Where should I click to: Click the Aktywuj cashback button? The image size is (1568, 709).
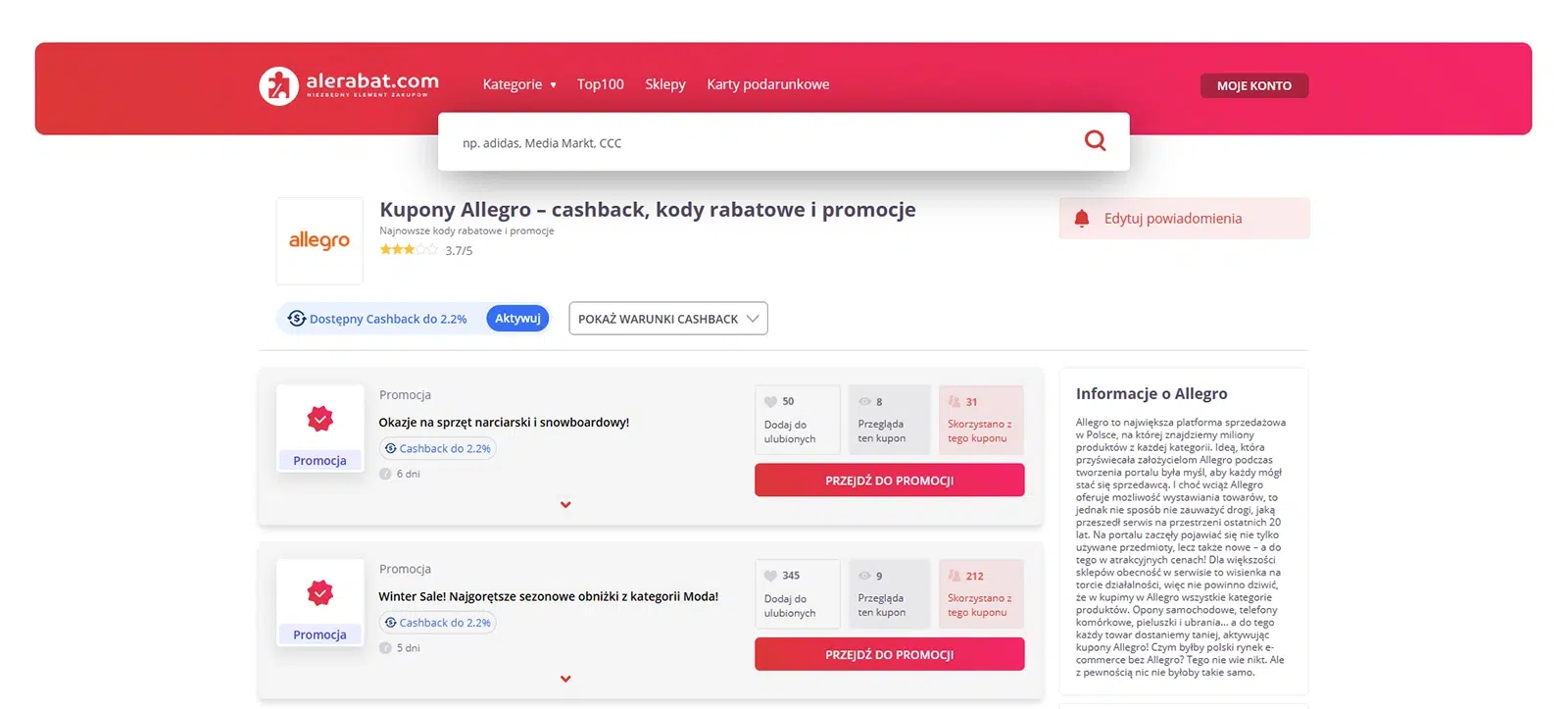tap(517, 319)
